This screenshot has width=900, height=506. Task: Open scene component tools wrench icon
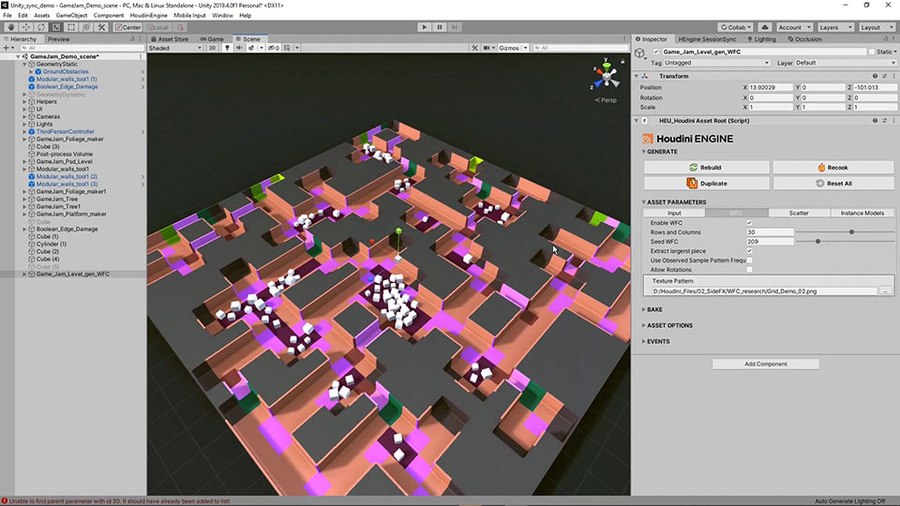(x=475, y=48)
